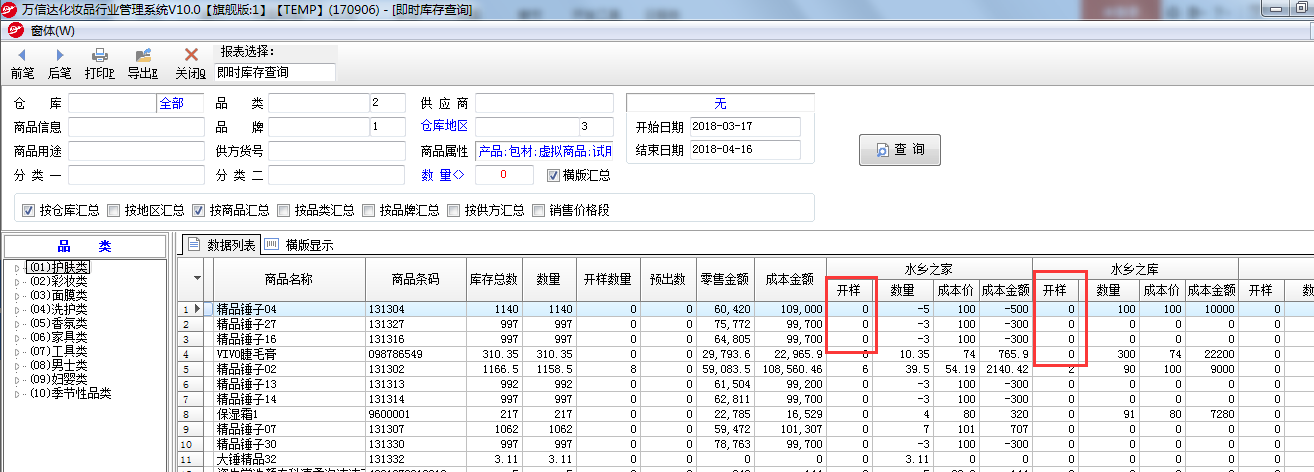The image size is (1314, 472).
Task: Sort by the 库存总数 column header
Action: (x=493, y=279)
